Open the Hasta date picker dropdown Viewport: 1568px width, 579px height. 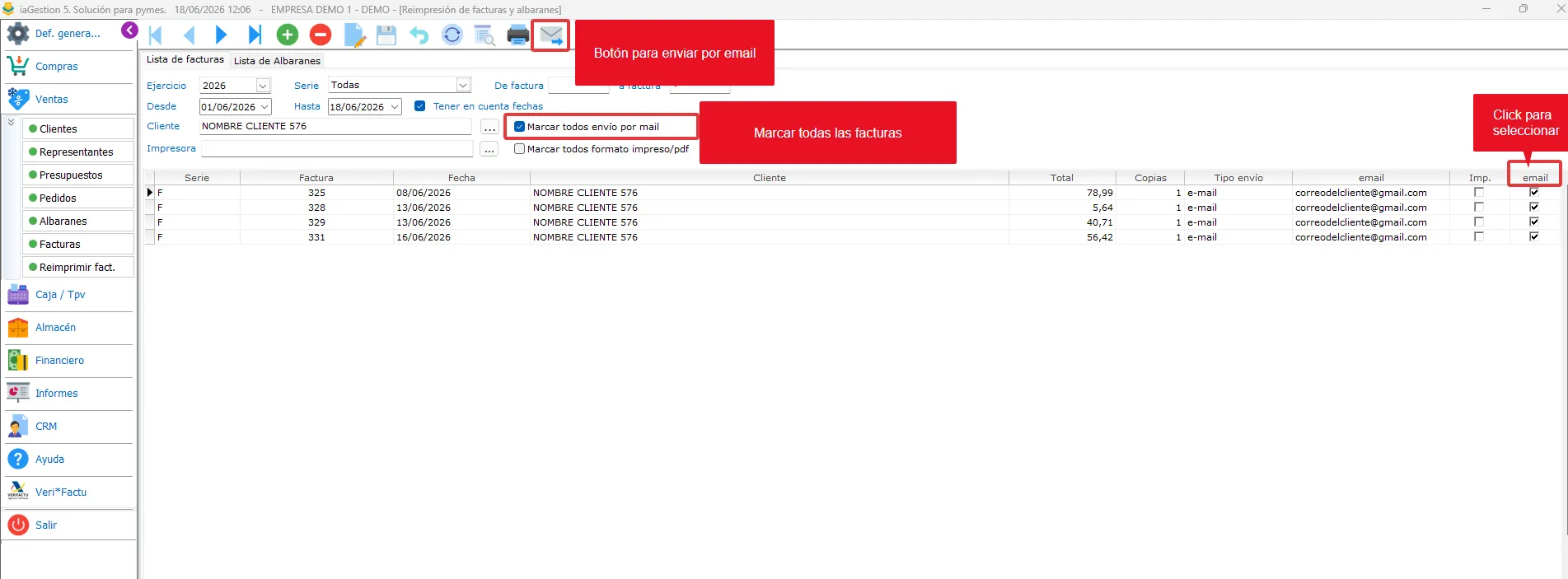tap(395, 107)
